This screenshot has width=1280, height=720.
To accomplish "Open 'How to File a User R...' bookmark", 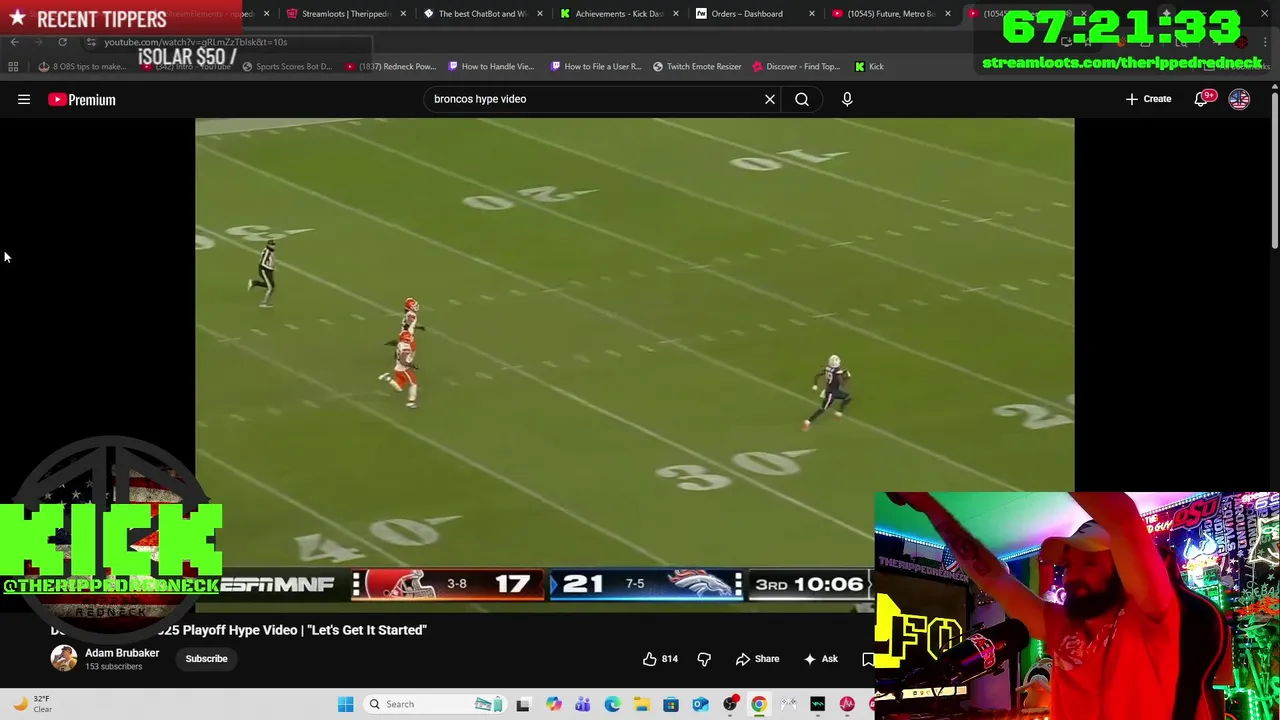I will click(x=596, y=66).
